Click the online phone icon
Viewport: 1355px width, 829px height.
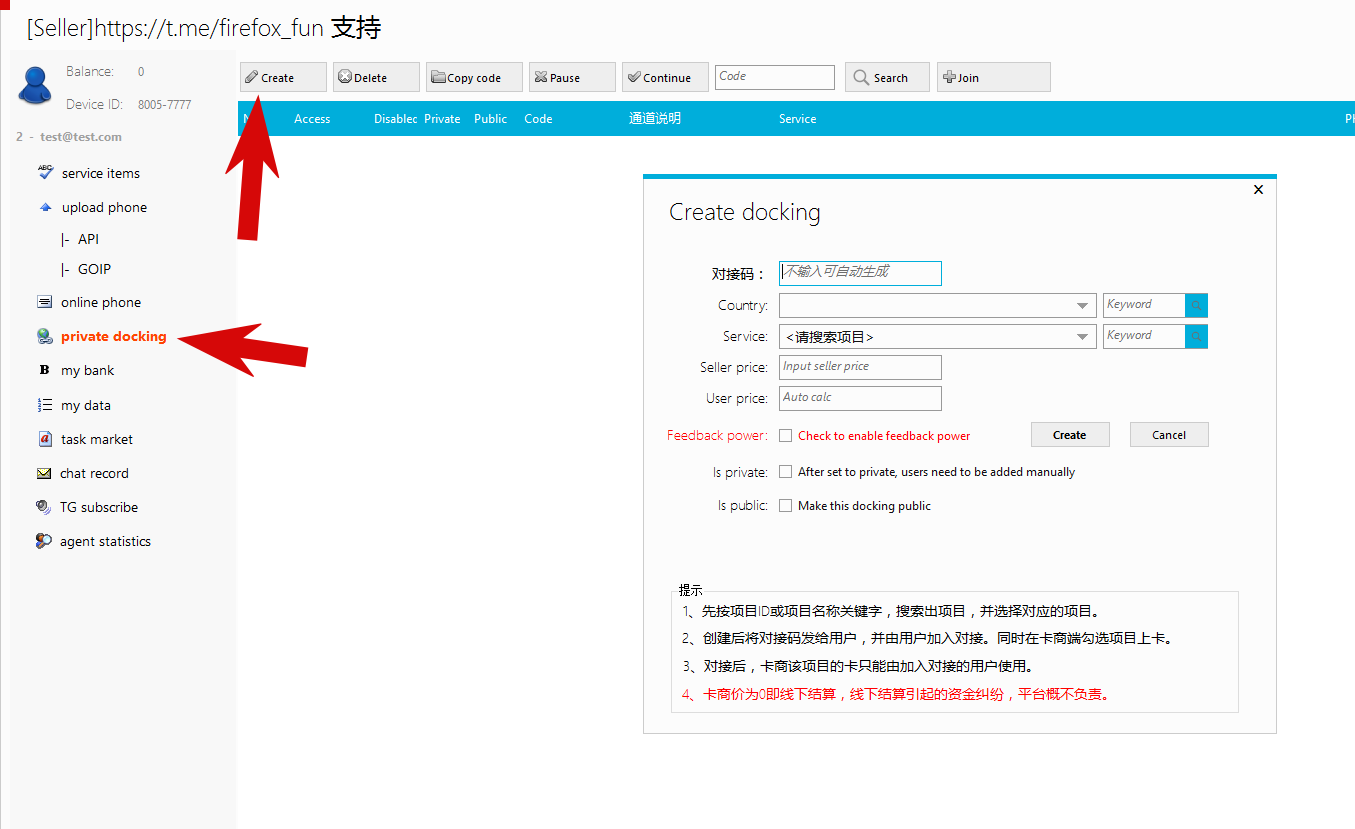coord(44,302)
